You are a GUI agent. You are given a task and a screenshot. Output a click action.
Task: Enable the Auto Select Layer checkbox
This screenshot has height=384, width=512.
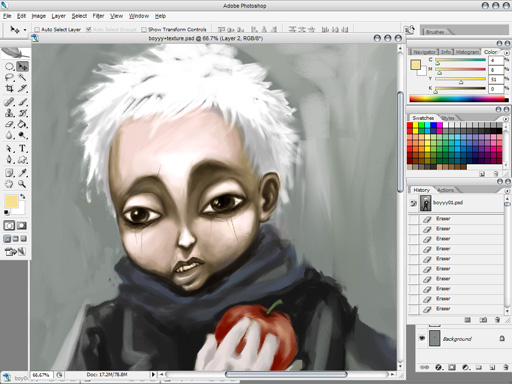click(x=37, y=30)
